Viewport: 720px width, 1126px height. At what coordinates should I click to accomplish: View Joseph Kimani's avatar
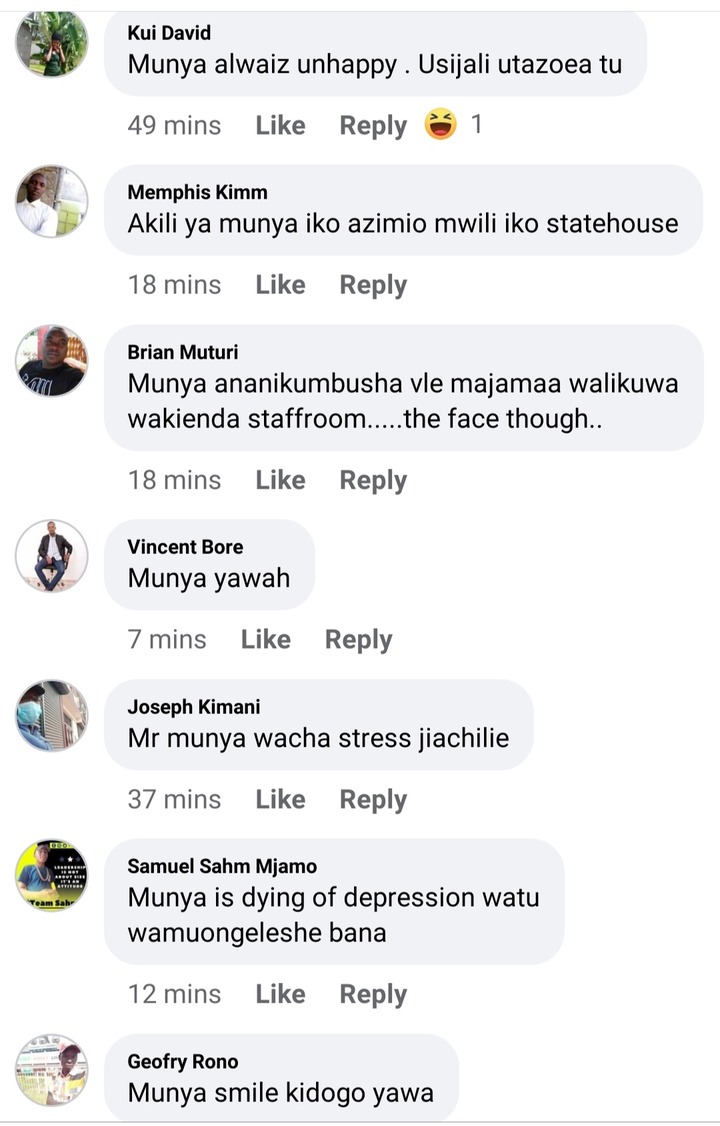tap(52, 715)
